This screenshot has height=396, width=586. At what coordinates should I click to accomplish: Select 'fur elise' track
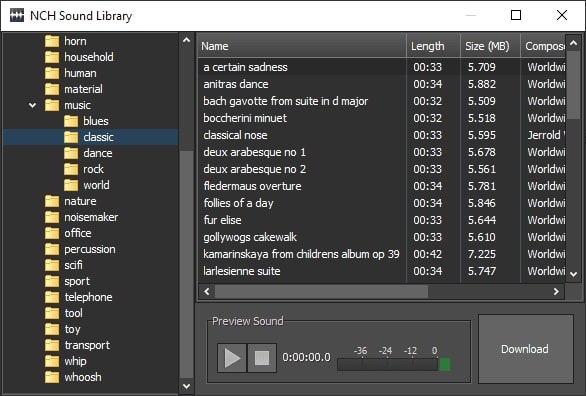381,220
